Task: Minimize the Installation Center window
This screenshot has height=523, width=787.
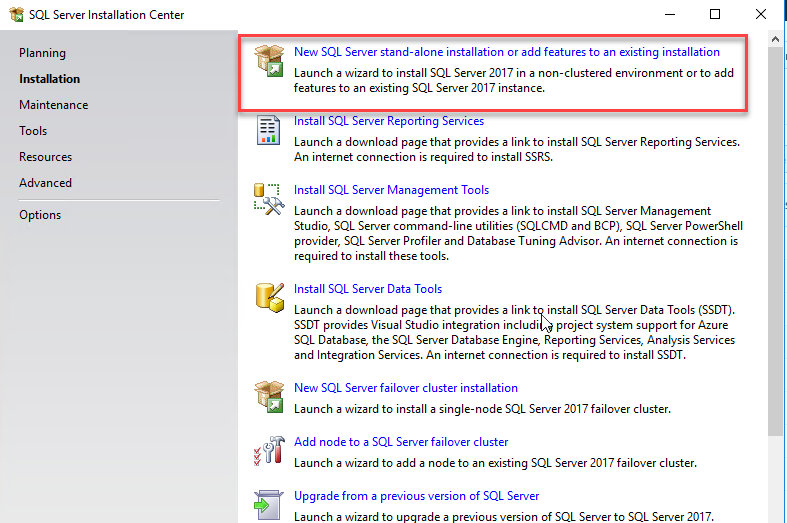Action: click(670, 15)
